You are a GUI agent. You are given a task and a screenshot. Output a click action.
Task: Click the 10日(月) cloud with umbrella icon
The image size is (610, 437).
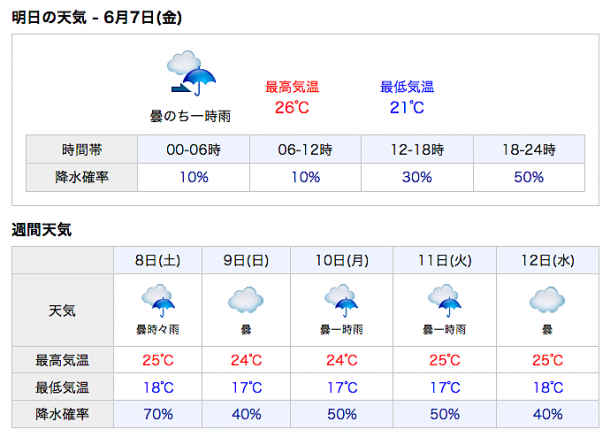click(x=341, y=301)
